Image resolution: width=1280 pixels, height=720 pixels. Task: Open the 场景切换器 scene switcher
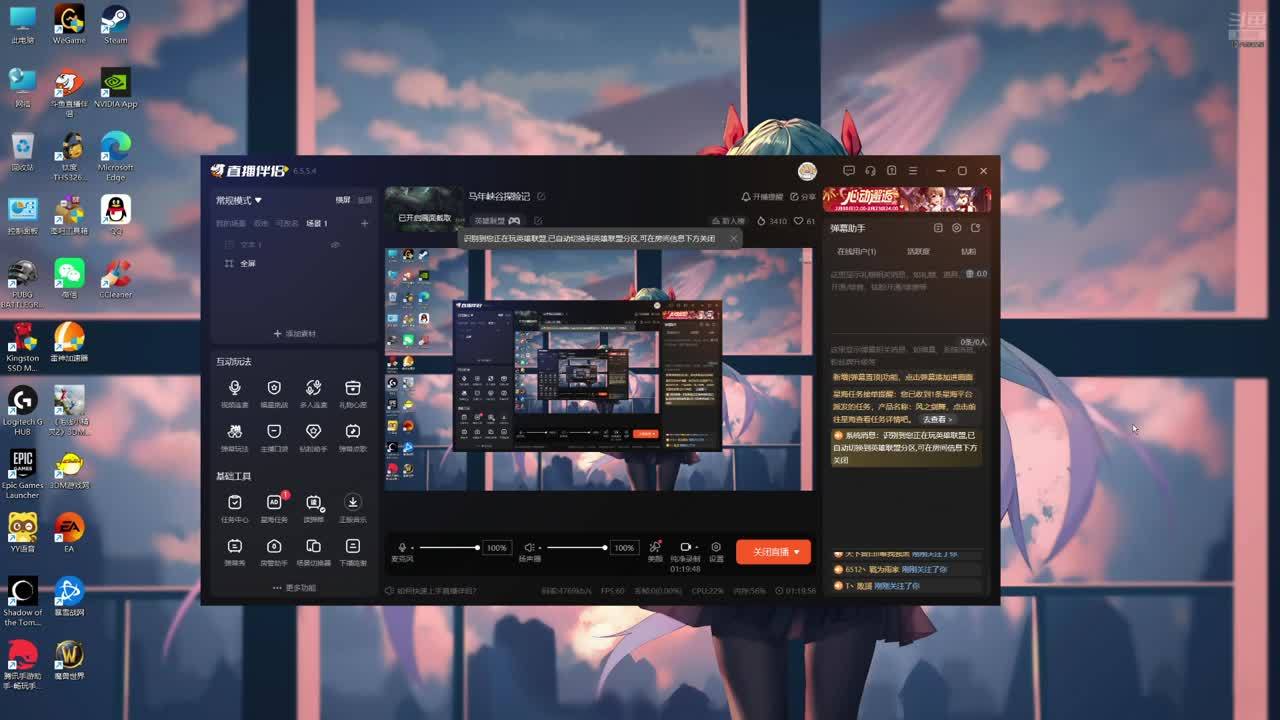313,552
